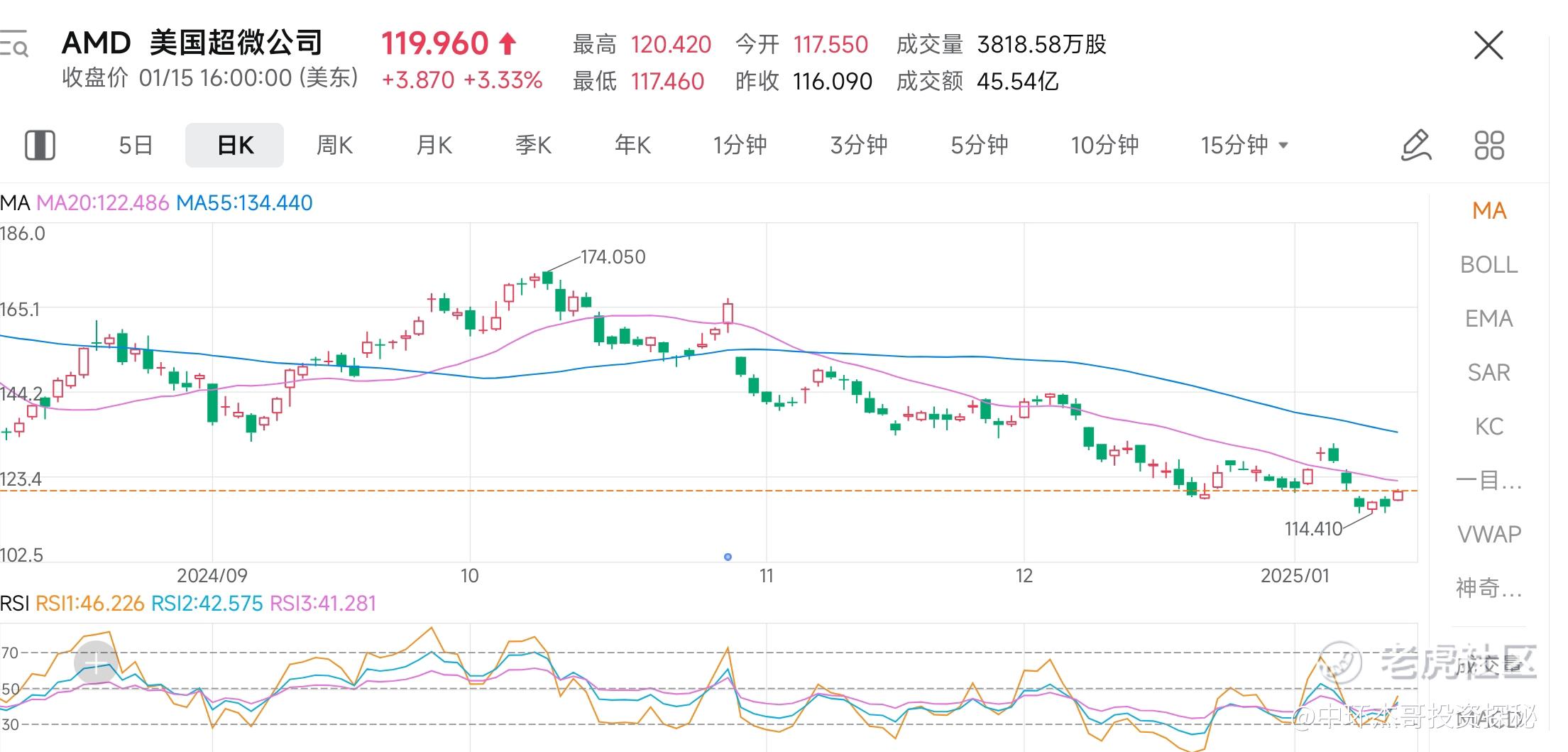The width and height of the screenshot is (1568, 752).
Task: Close the AMD chart view
Action: (1488, 45)
